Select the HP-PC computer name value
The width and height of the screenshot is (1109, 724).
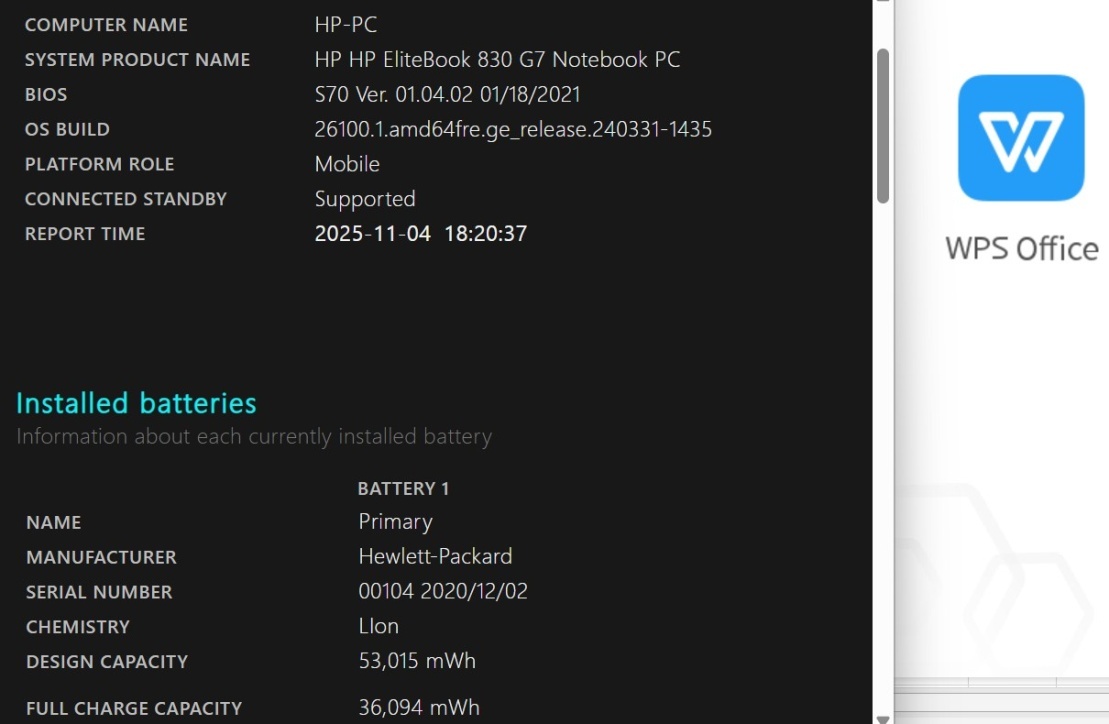click(x=345, y=25)
